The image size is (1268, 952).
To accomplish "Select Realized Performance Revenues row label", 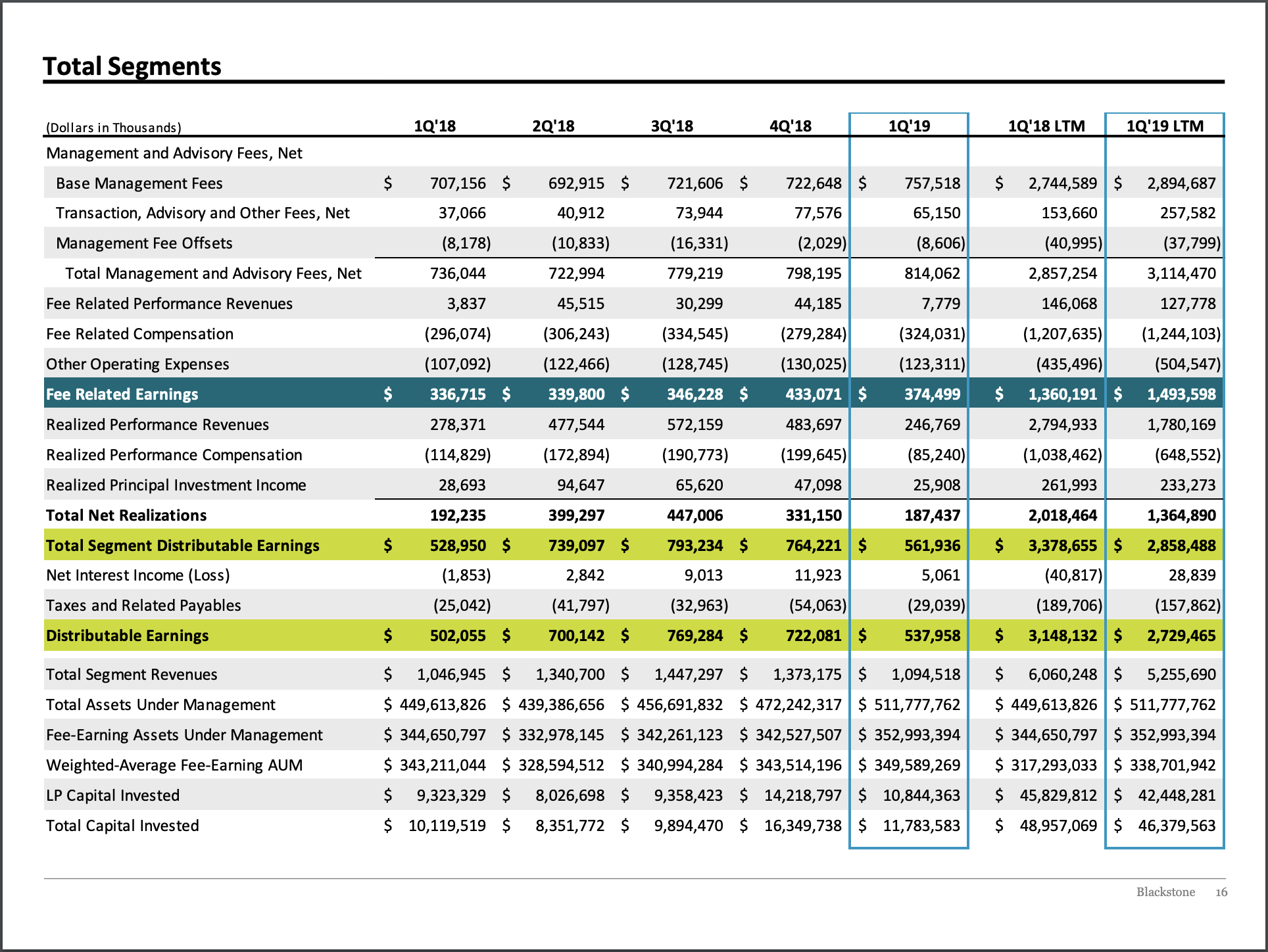I will [158, 425].
